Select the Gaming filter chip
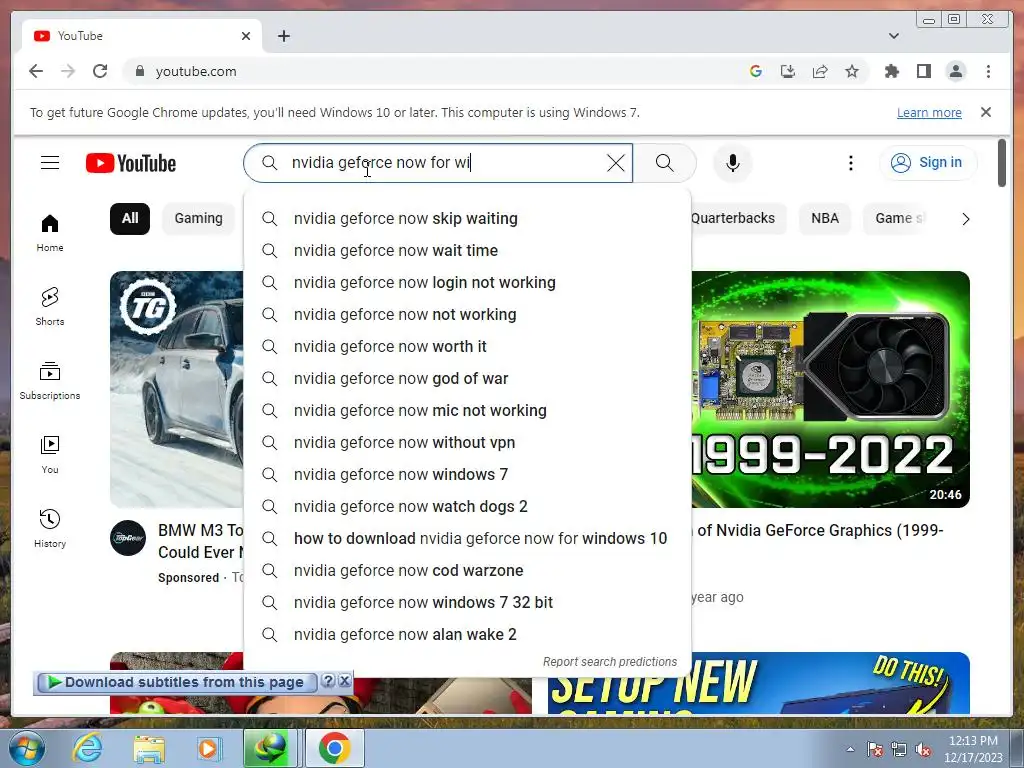Image resolution: width=1024 pixels, height=768 pixels. click(198, 218)
